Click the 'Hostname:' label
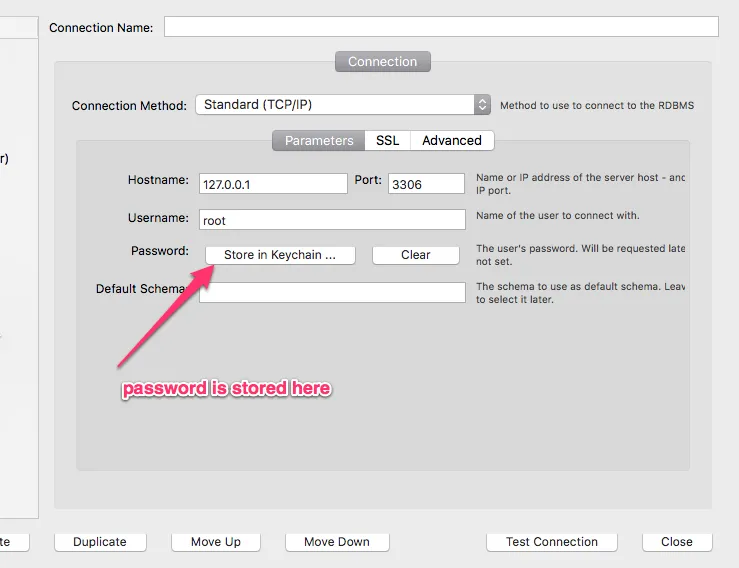Viewport: 739px width, 568px height. point(158,180)
